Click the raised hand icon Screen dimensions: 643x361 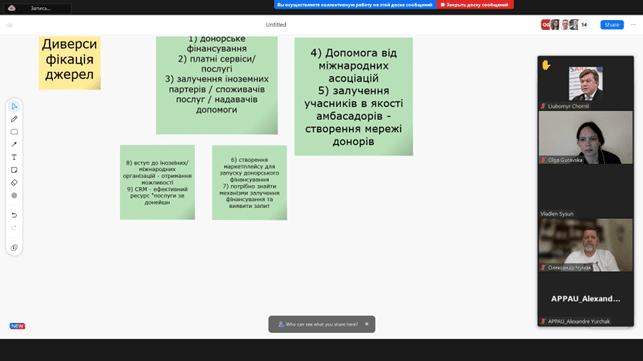coord(546,65)
